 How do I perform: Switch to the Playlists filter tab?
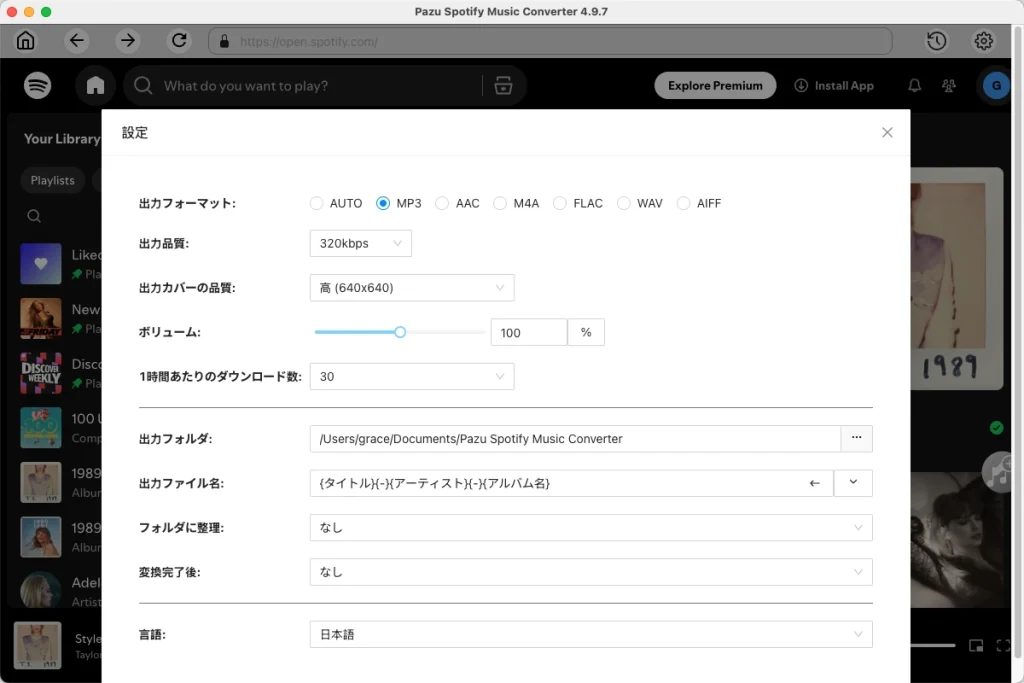[52, 180]
